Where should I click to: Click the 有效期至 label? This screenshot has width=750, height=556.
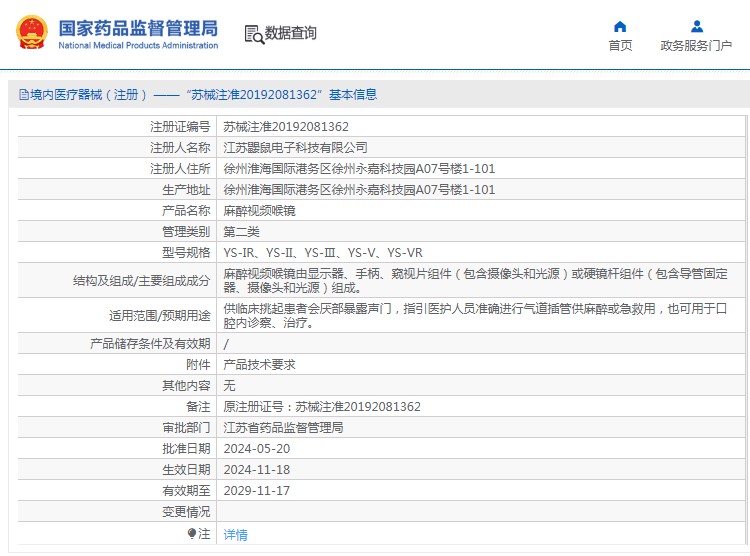click(186, 491)
